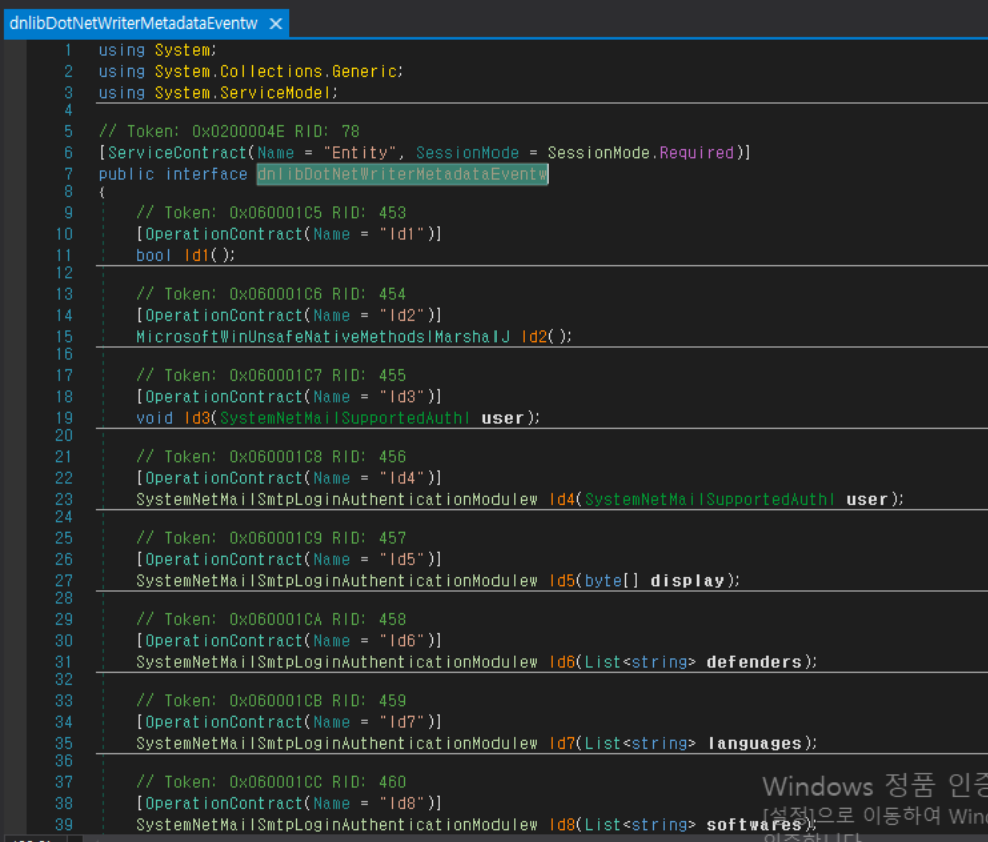
Task: Click the user parameter on line 19
Action: tap(502, 418)
